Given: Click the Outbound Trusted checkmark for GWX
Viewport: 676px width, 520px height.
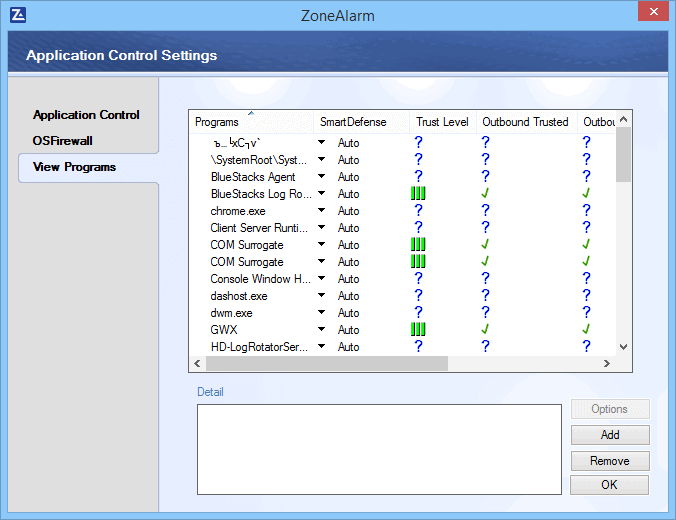Looking at the screenshot, I should [x=485, y=329].
